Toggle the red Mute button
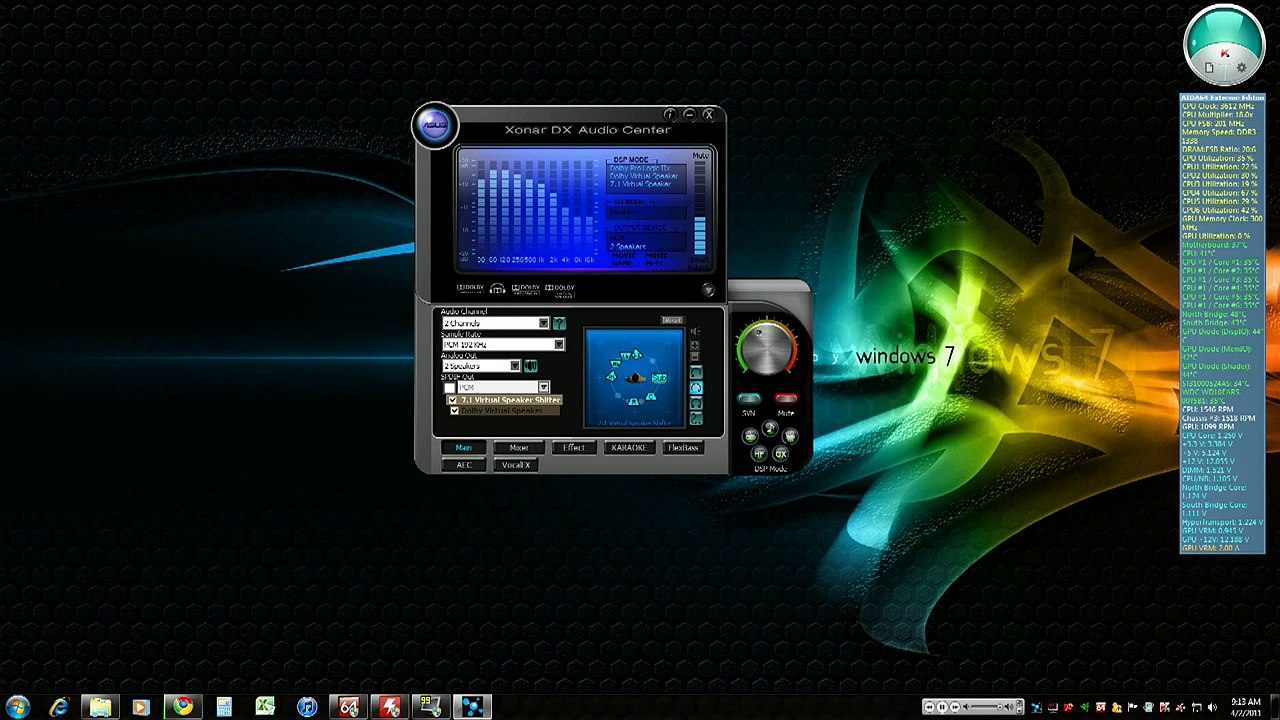 pos(786,399)
